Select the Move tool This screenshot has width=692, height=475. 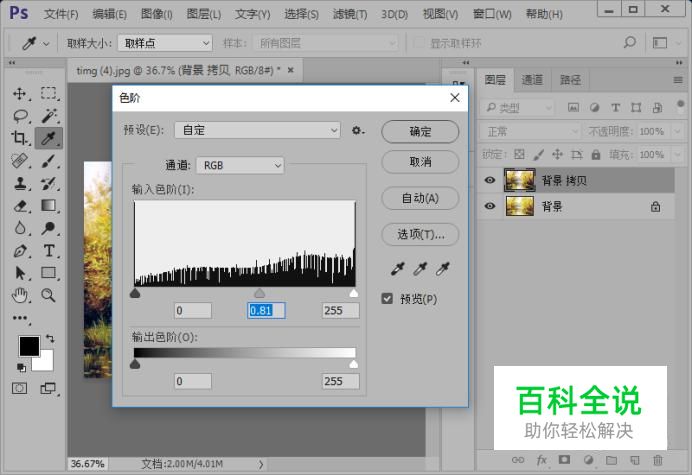[20, 94]
